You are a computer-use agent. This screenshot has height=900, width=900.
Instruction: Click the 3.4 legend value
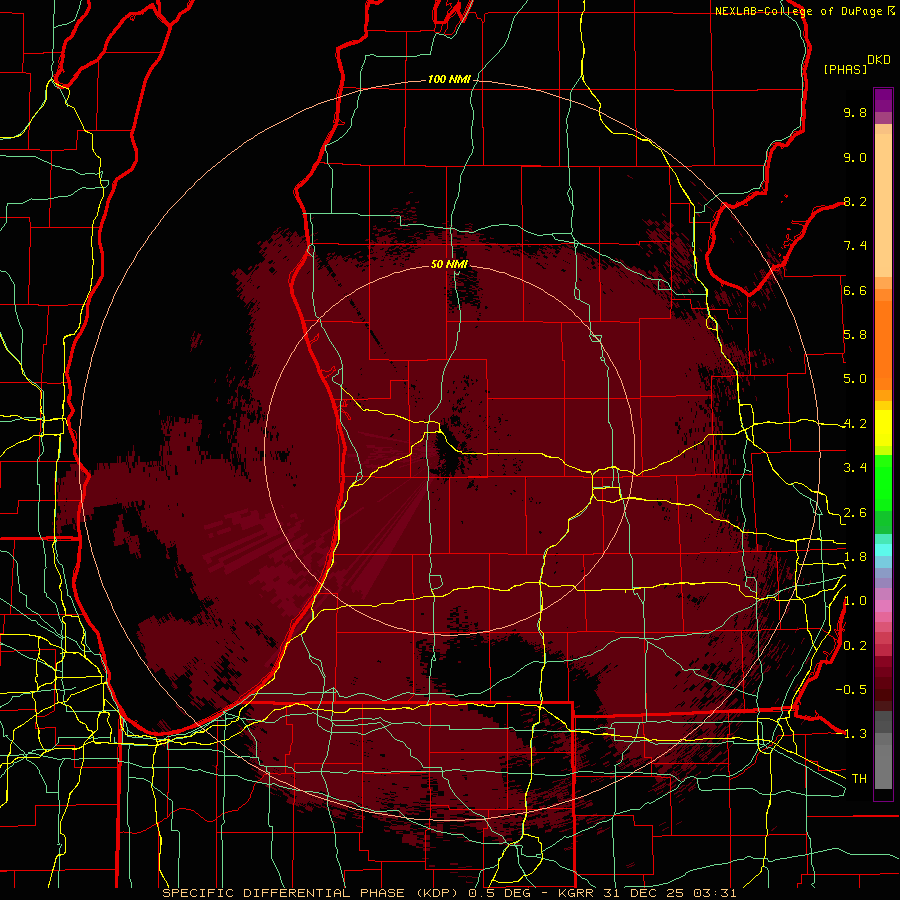855,468
